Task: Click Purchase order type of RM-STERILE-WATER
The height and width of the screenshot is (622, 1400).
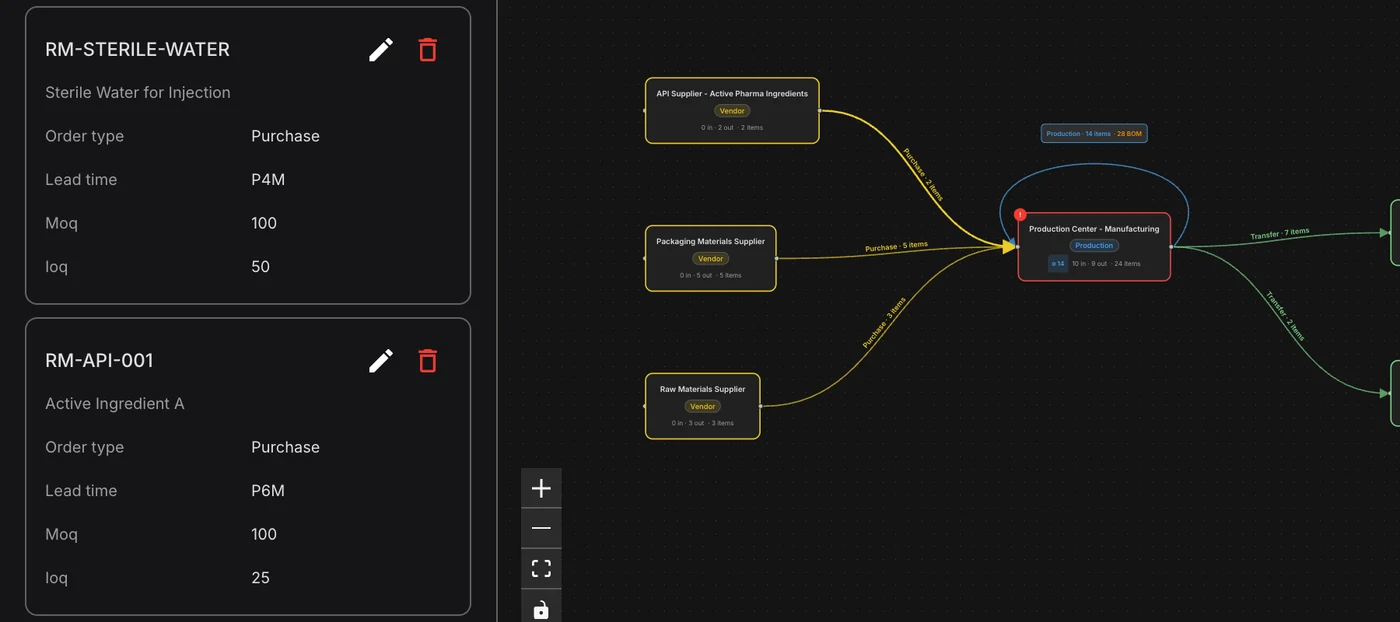Action: [285, 136]
